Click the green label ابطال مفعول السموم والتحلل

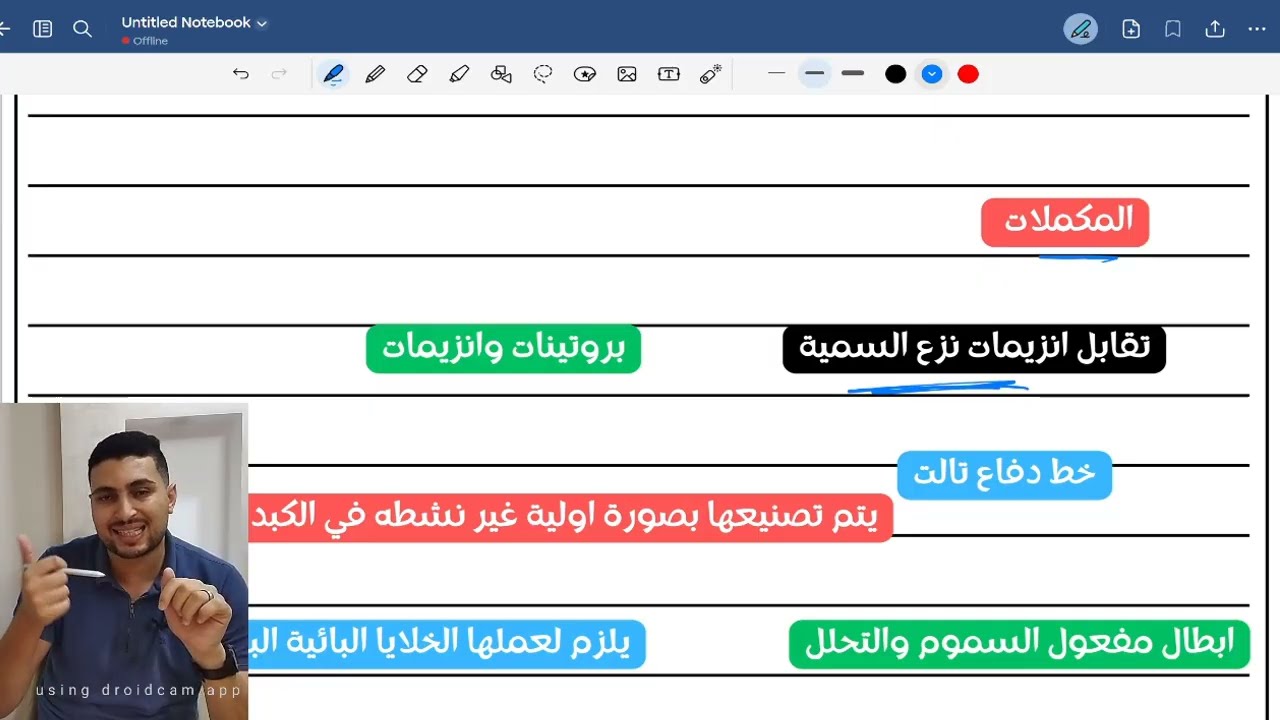pyautogui.click(x=1019, y=644)
